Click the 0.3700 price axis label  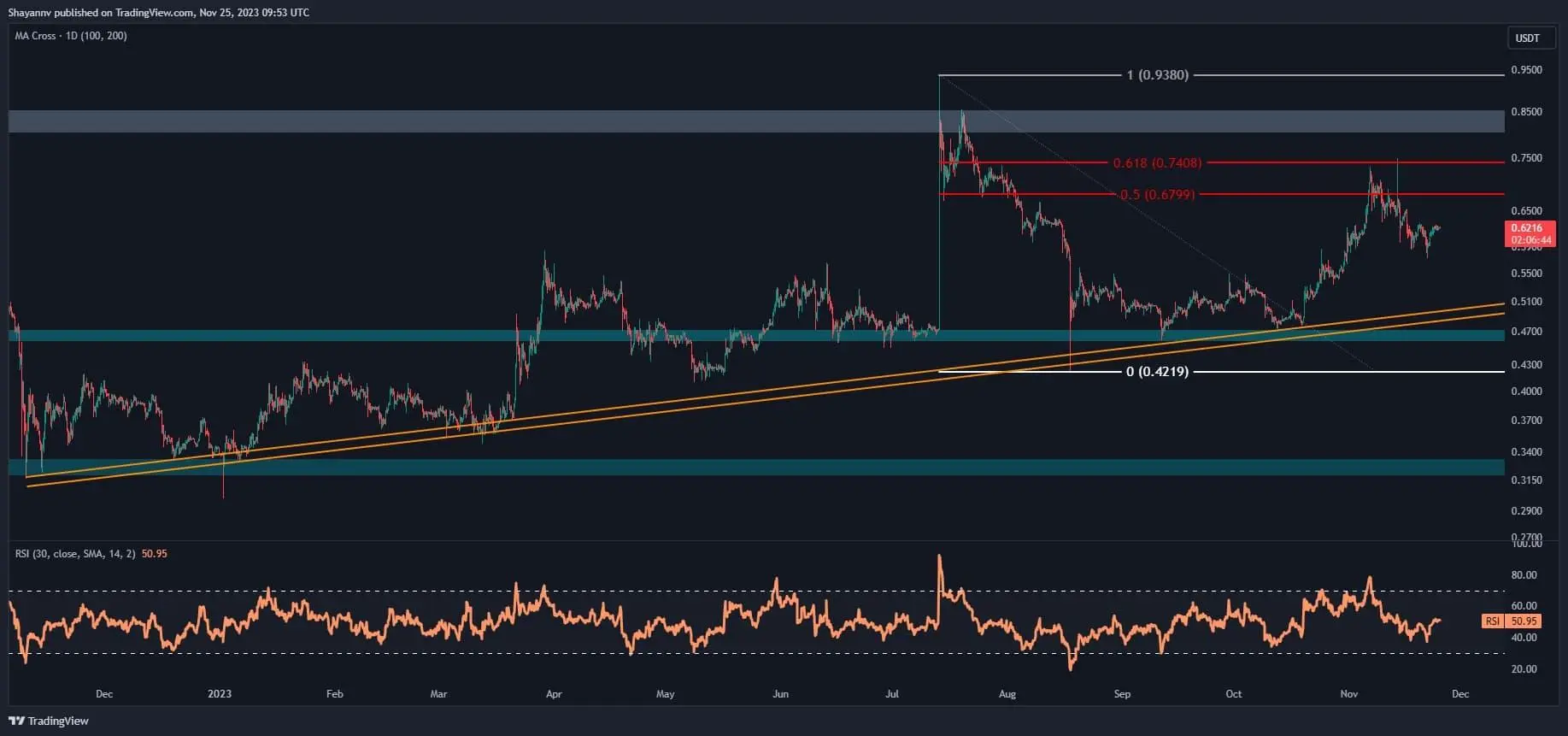(x=1526, y=421)
